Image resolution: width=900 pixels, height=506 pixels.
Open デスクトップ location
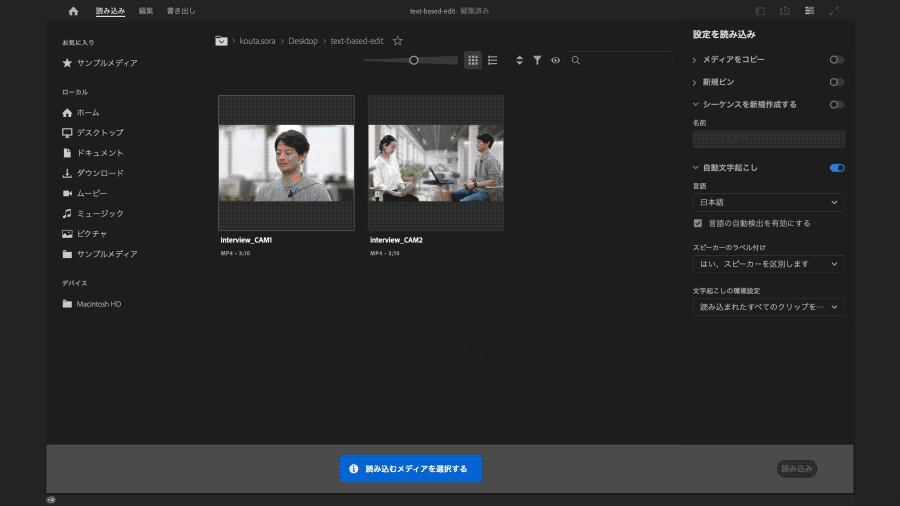pos(100,133)
